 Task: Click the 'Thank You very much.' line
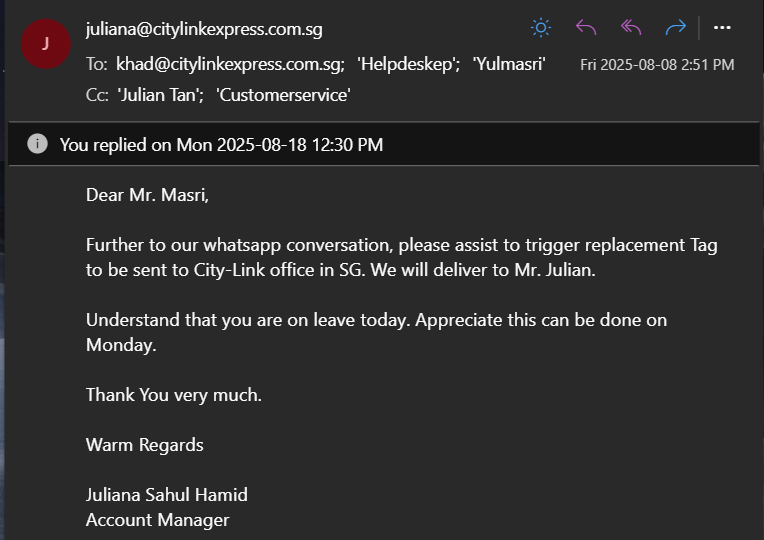coord(174,395)
